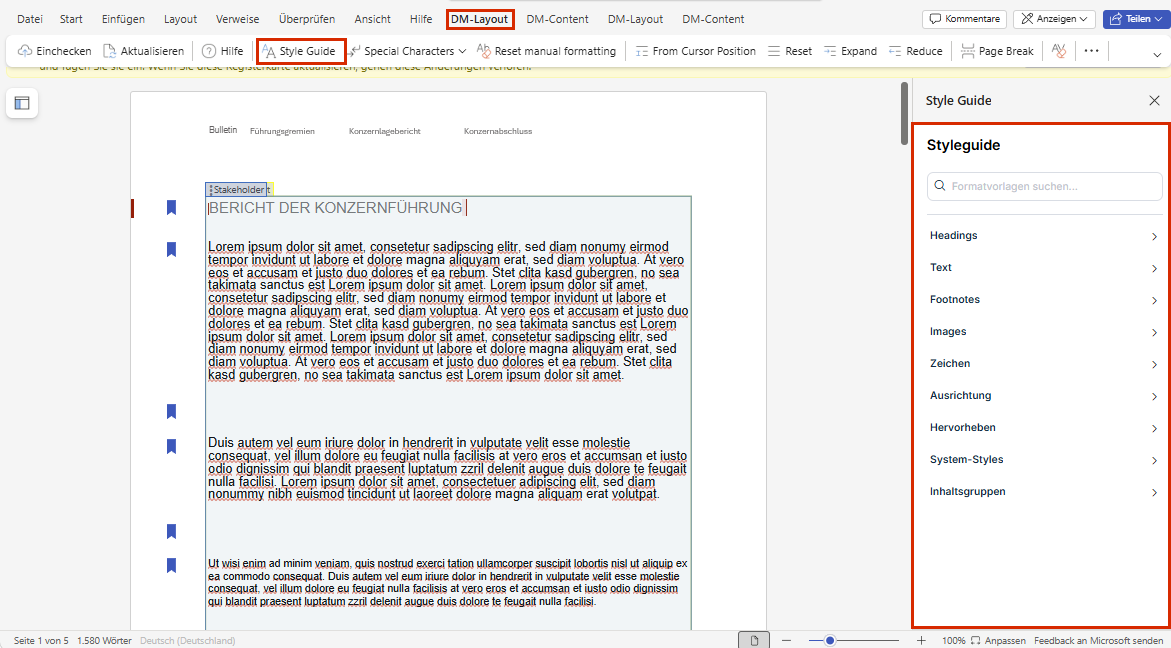
Task: Switch to the Verweise ribbon tab
Action: click(235, 19)
